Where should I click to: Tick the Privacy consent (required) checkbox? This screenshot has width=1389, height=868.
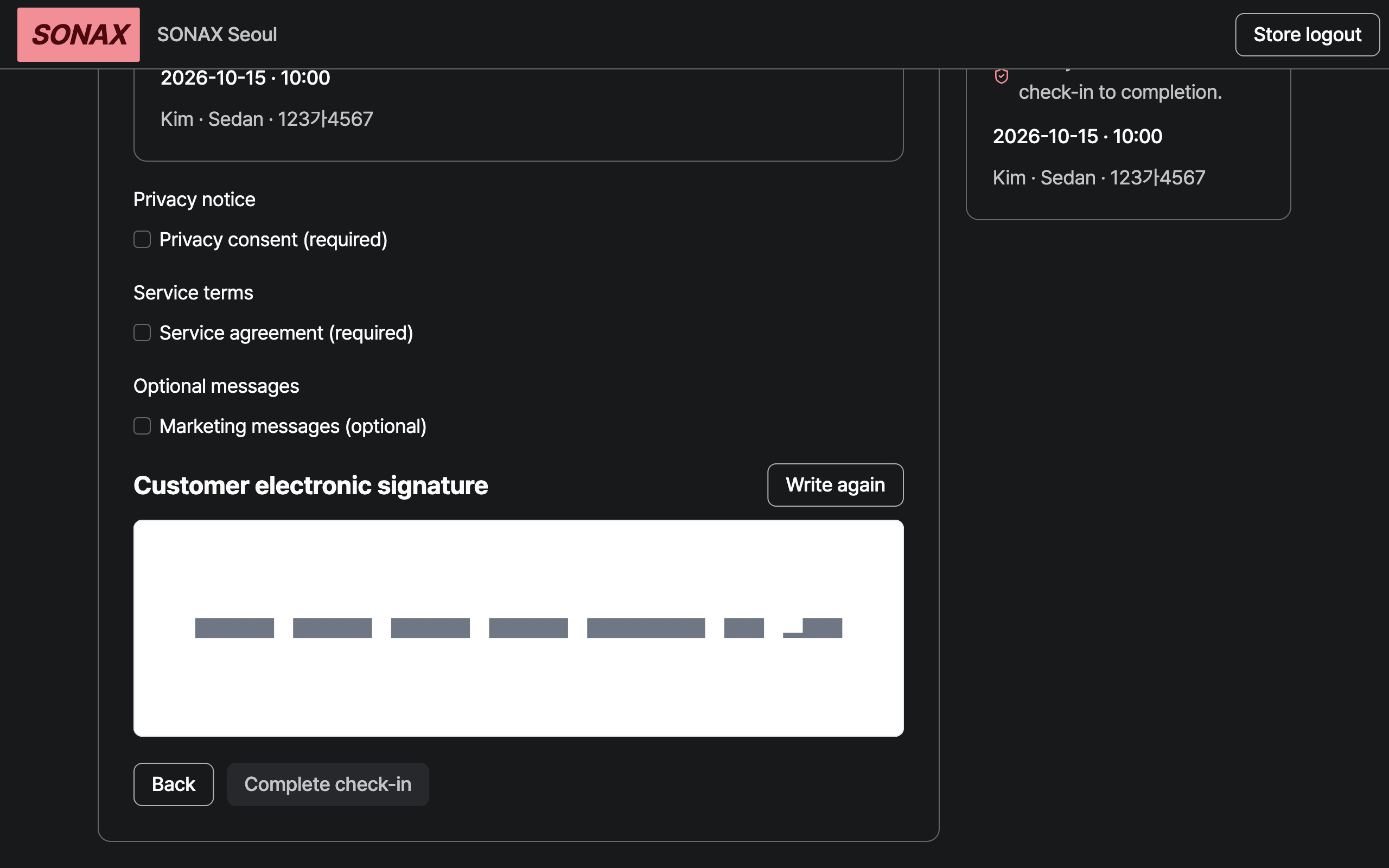142,239
